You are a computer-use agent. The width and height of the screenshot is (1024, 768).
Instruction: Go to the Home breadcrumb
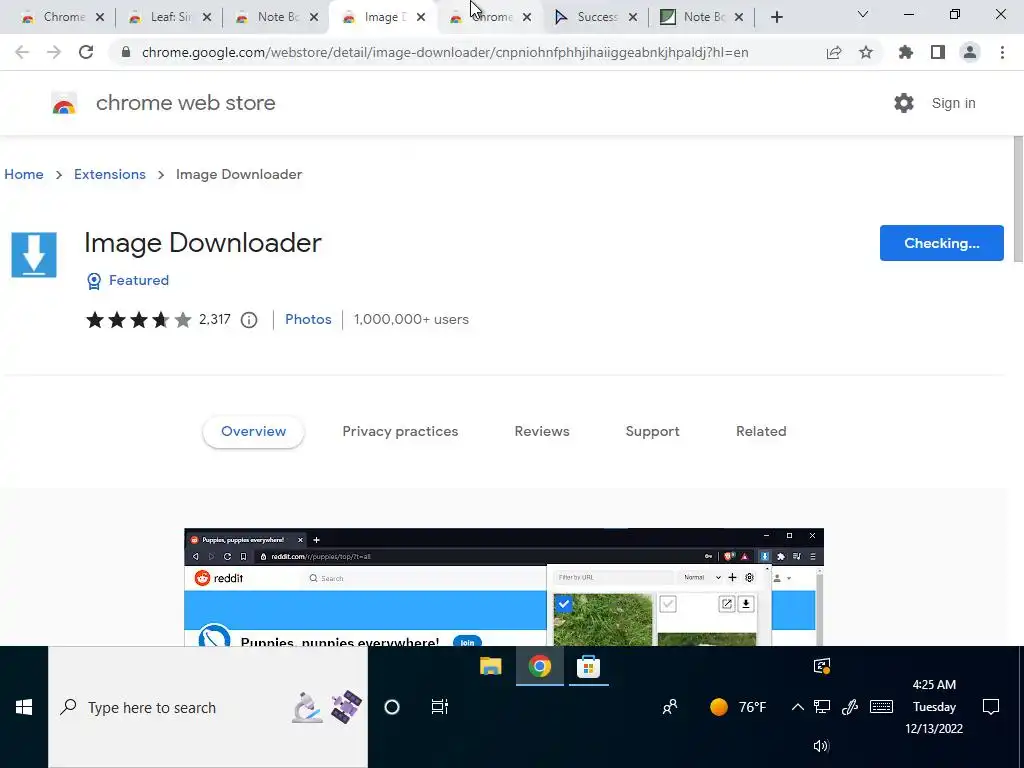click(x=24, y=174)
